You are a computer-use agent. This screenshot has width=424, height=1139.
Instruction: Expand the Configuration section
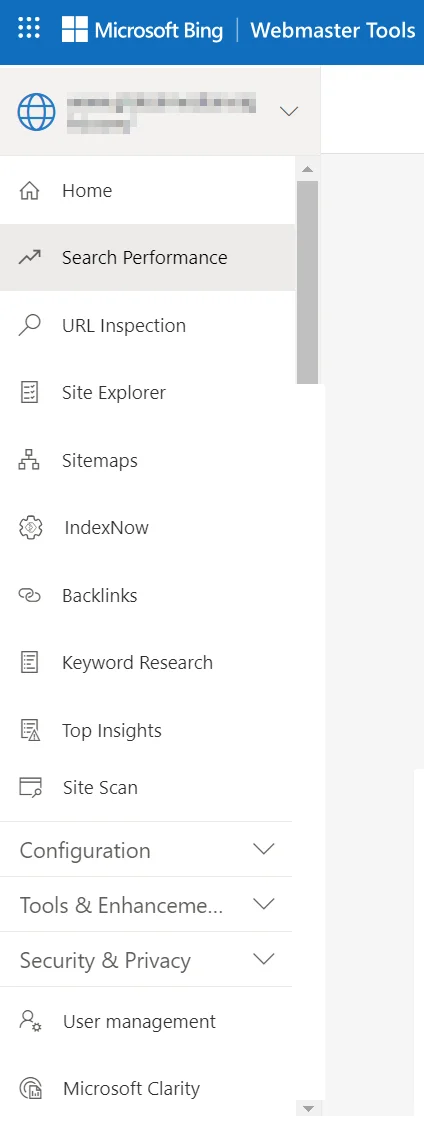click(145, 850)
